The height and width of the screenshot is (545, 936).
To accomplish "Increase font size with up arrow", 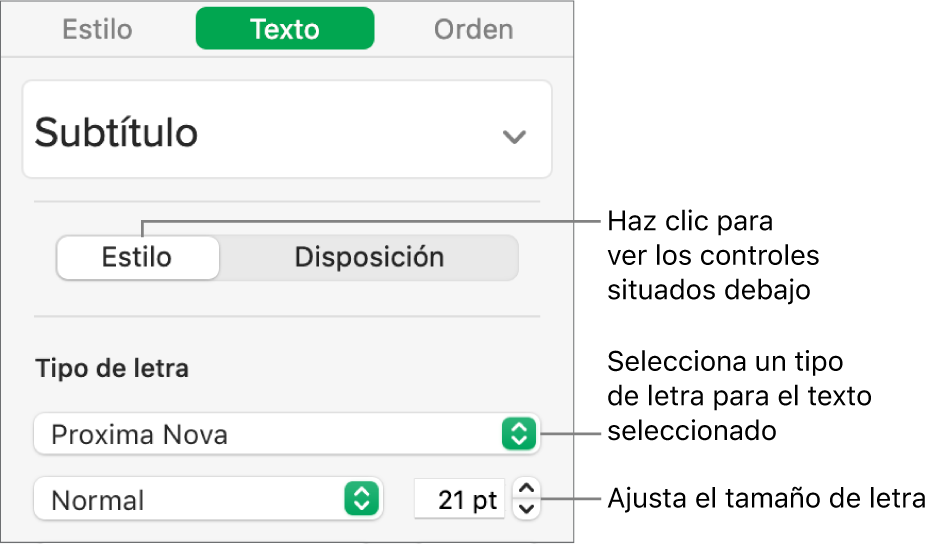I will point(527,489).
